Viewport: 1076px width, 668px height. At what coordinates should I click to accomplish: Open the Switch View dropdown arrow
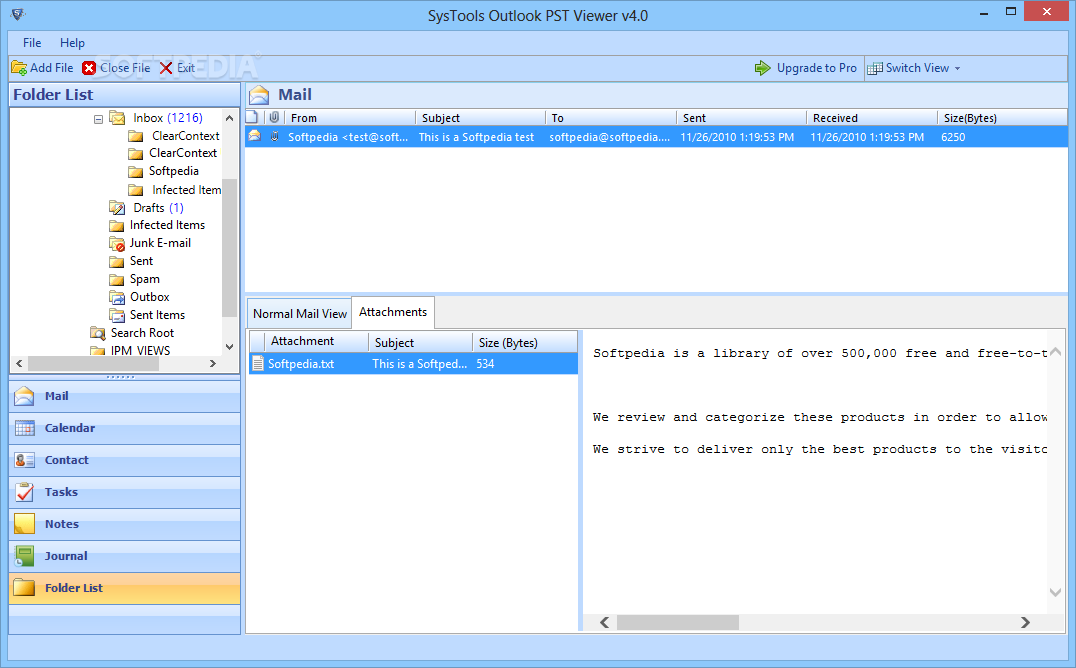coord(957,69)
